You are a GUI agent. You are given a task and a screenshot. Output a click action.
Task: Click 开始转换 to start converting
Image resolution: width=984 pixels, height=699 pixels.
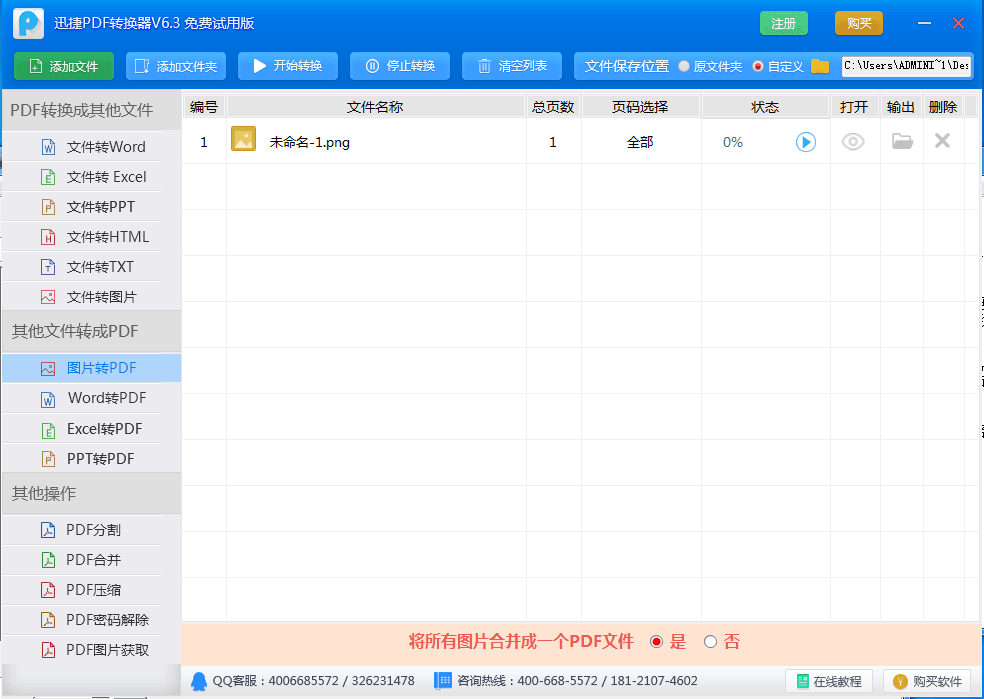288,66
